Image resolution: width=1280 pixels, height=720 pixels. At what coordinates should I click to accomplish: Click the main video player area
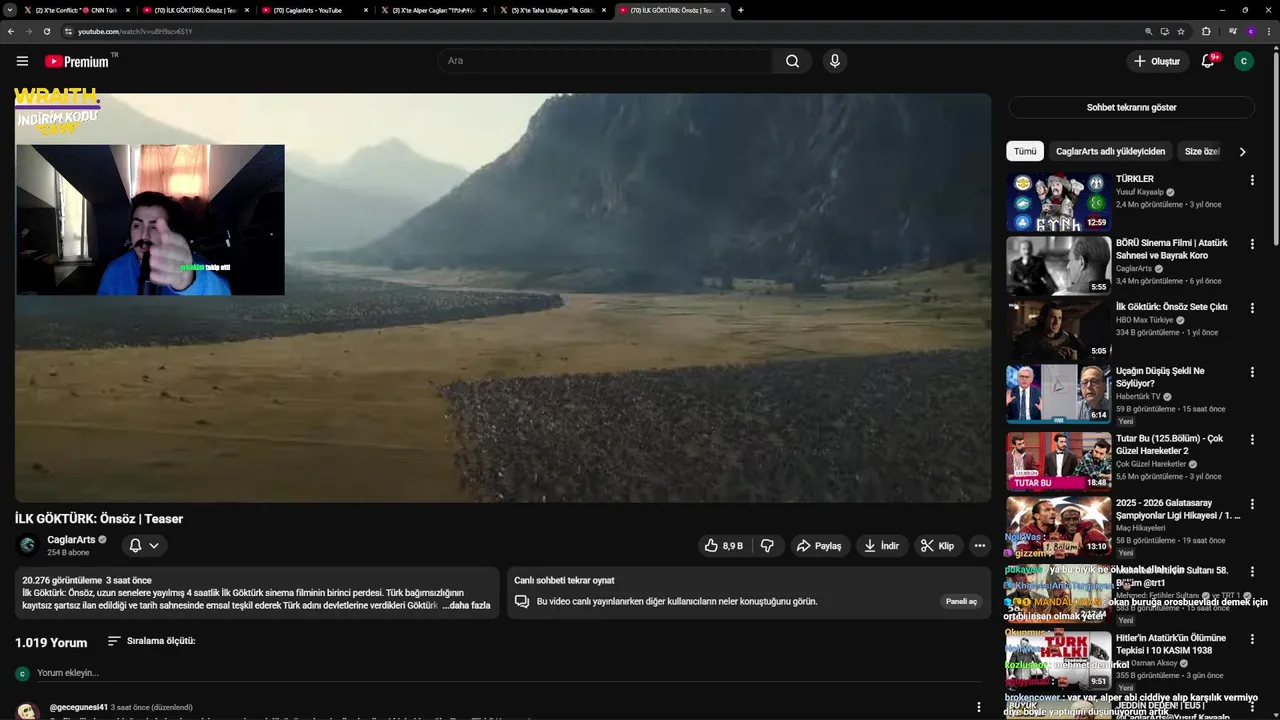click(503, 298)
